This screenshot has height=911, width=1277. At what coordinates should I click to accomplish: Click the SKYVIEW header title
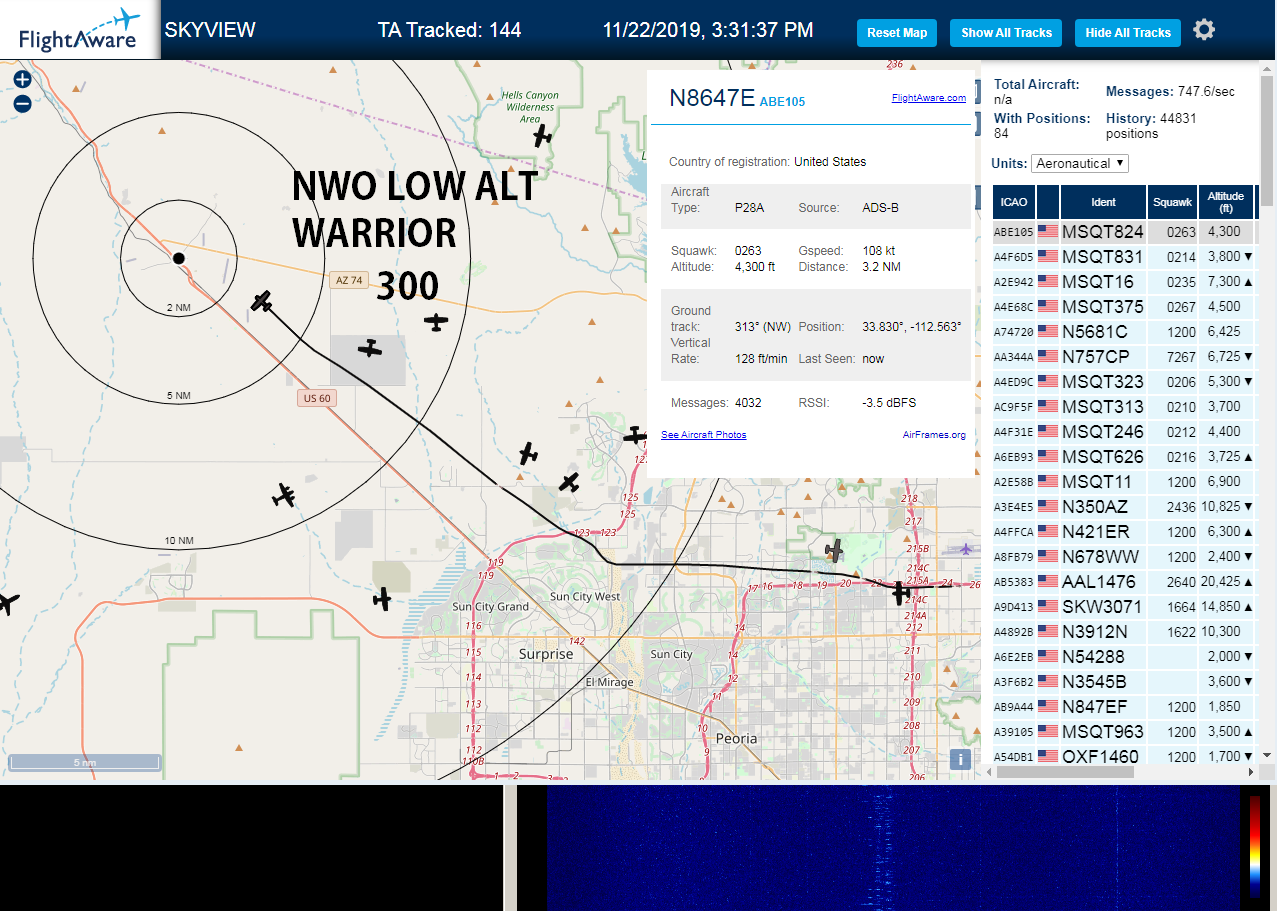pyautogui.click(x=210, y=30)
